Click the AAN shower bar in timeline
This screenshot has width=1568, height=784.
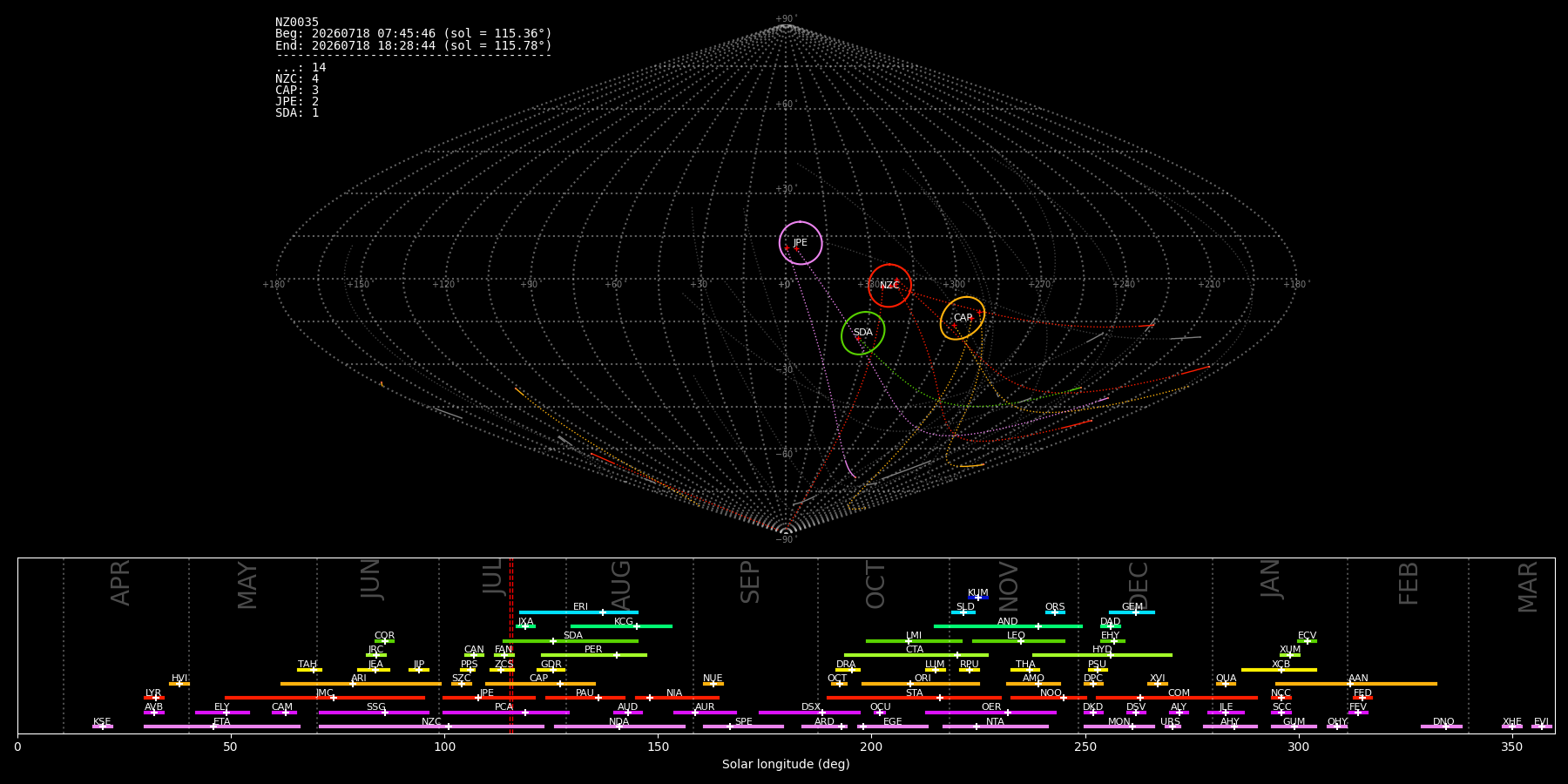point(1356,684)
